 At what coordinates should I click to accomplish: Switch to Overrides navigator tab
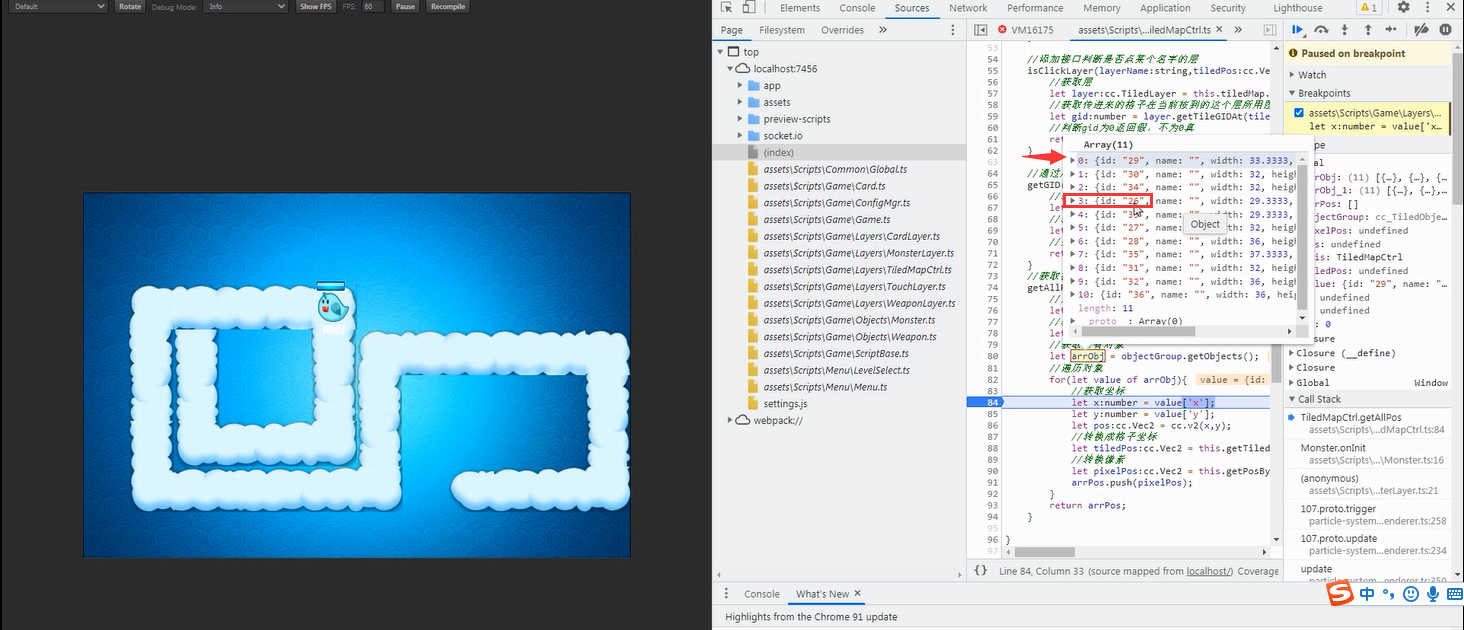(x=842, y=30)
